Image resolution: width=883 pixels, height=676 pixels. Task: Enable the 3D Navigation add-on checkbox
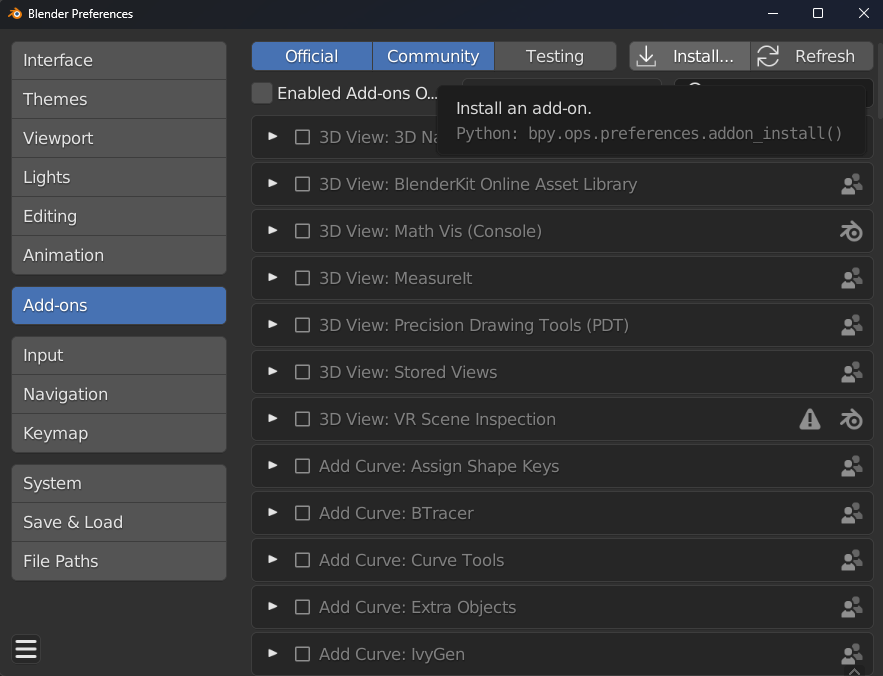[302, 137]
